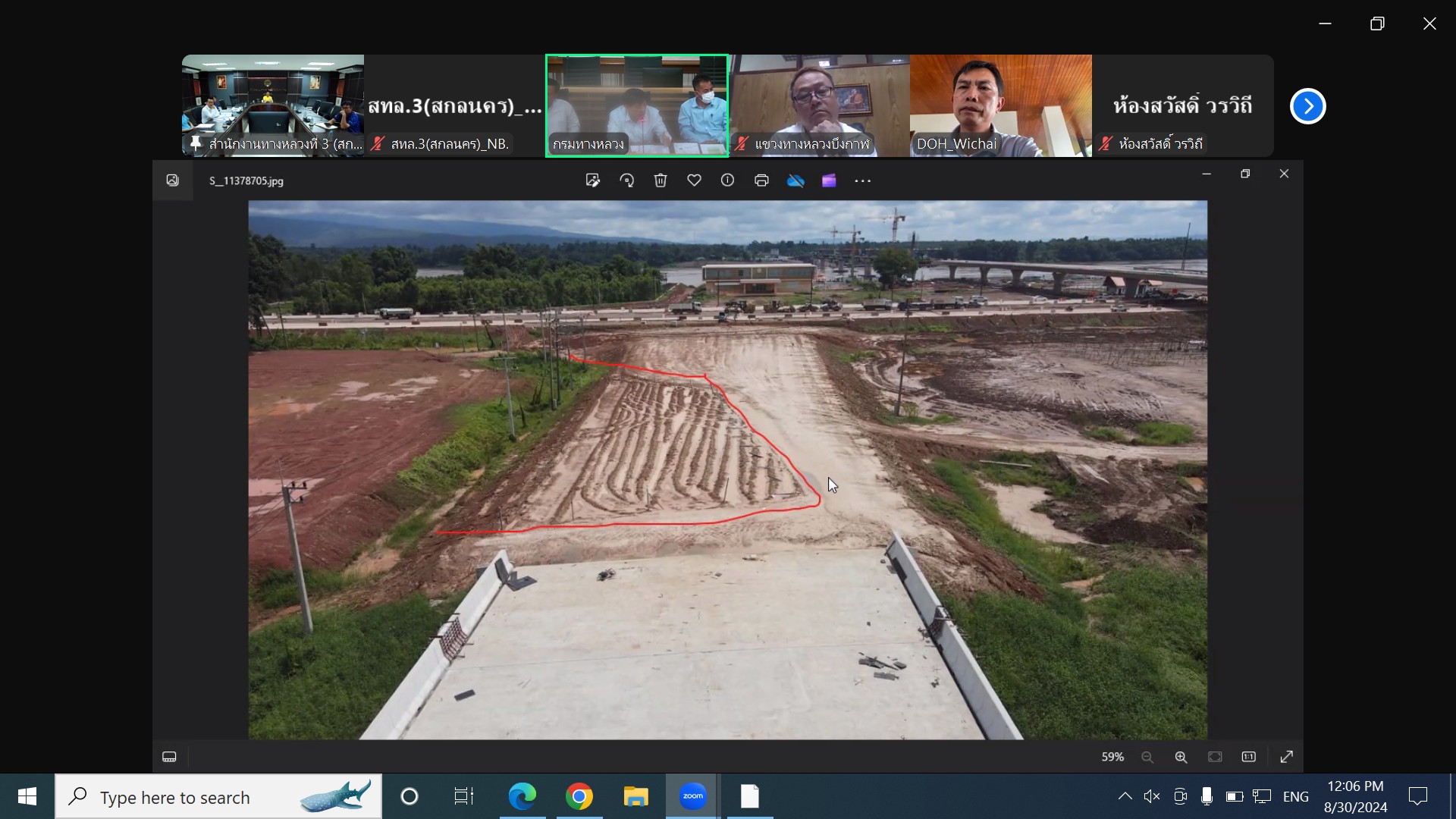Select DOH_Wichai participant video thumbnail
Viewport: 1456px width, 819px height.
1000,105
